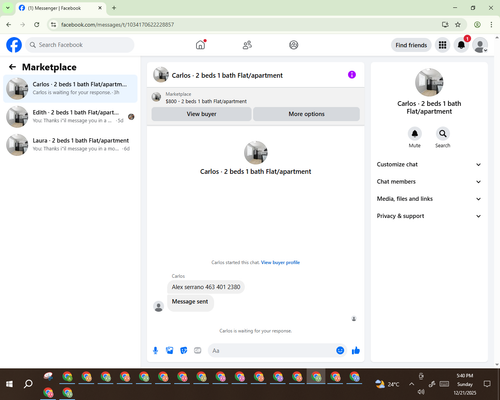The height and width of the screenshot is (400, 500).
Task: Click the View buyer button
Action: coord(201,114)
